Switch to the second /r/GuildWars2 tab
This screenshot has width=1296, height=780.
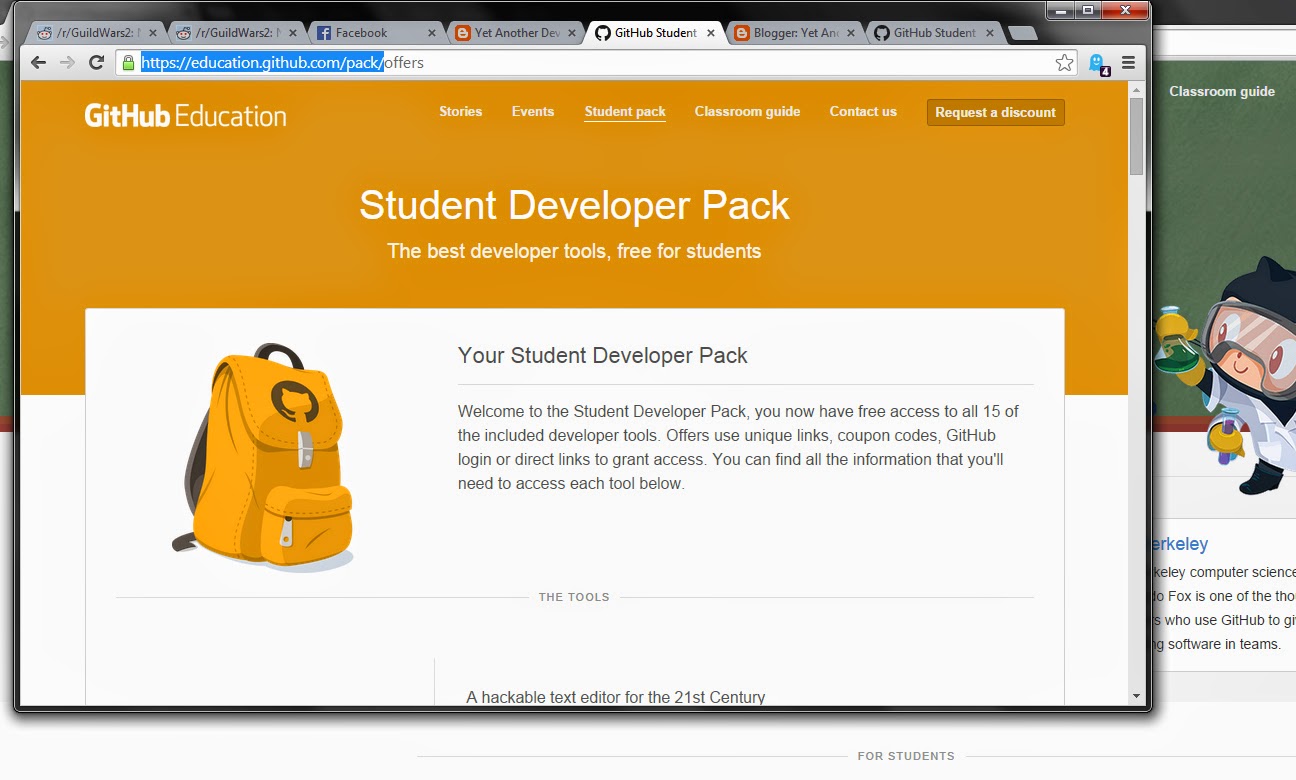point(235,33)
